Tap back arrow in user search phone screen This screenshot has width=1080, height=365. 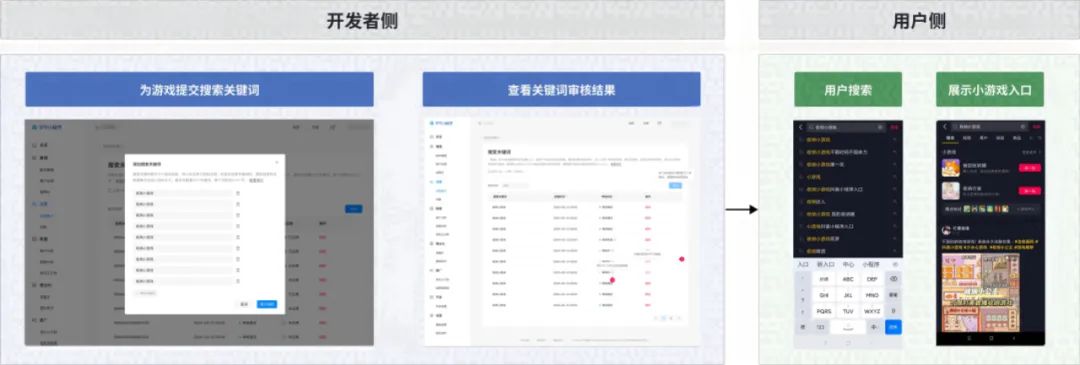click(801, 127)
